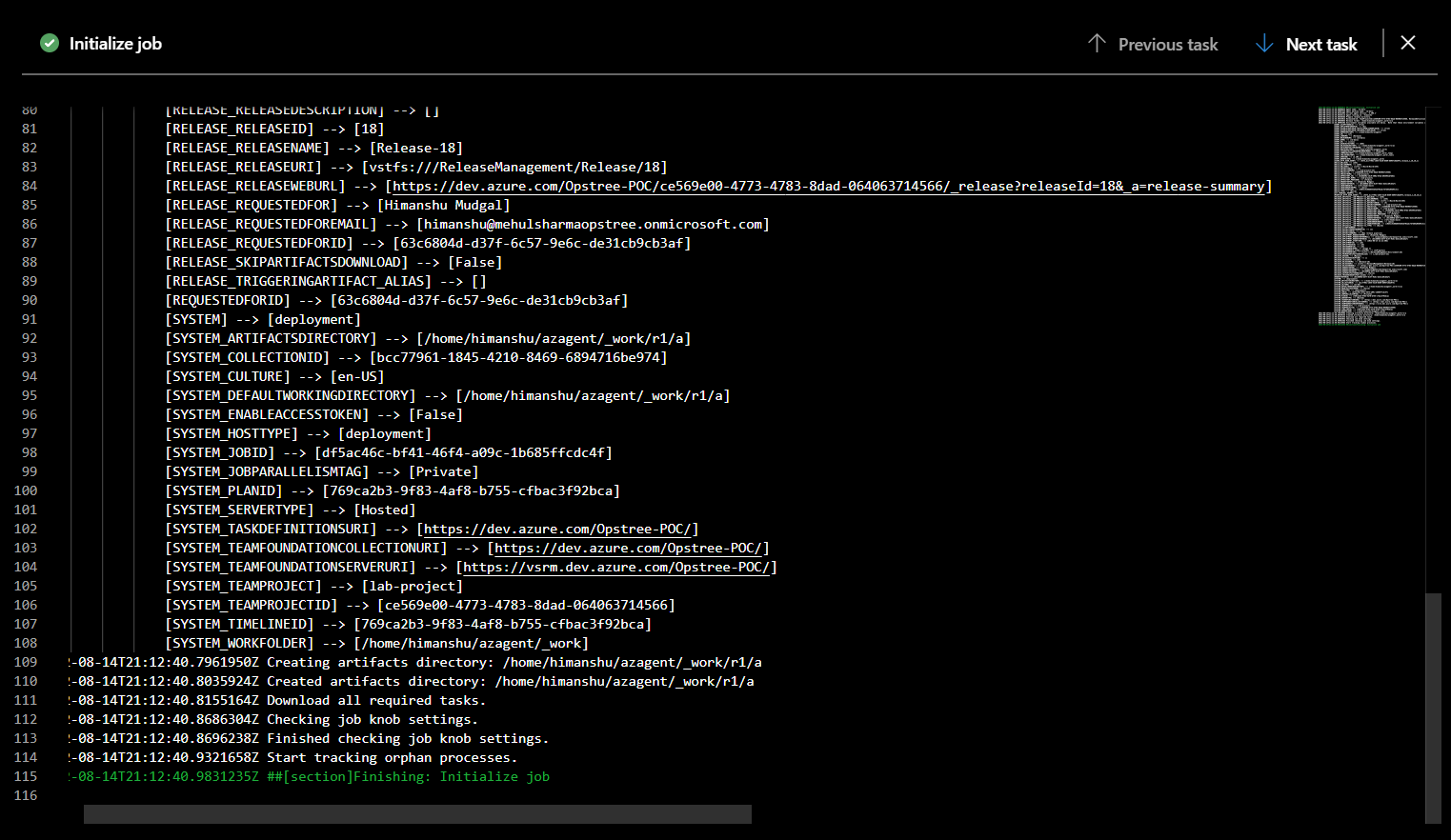This screenshot has height=840, width=1451.
Task: Click line number 115
Action: point(26,776)
